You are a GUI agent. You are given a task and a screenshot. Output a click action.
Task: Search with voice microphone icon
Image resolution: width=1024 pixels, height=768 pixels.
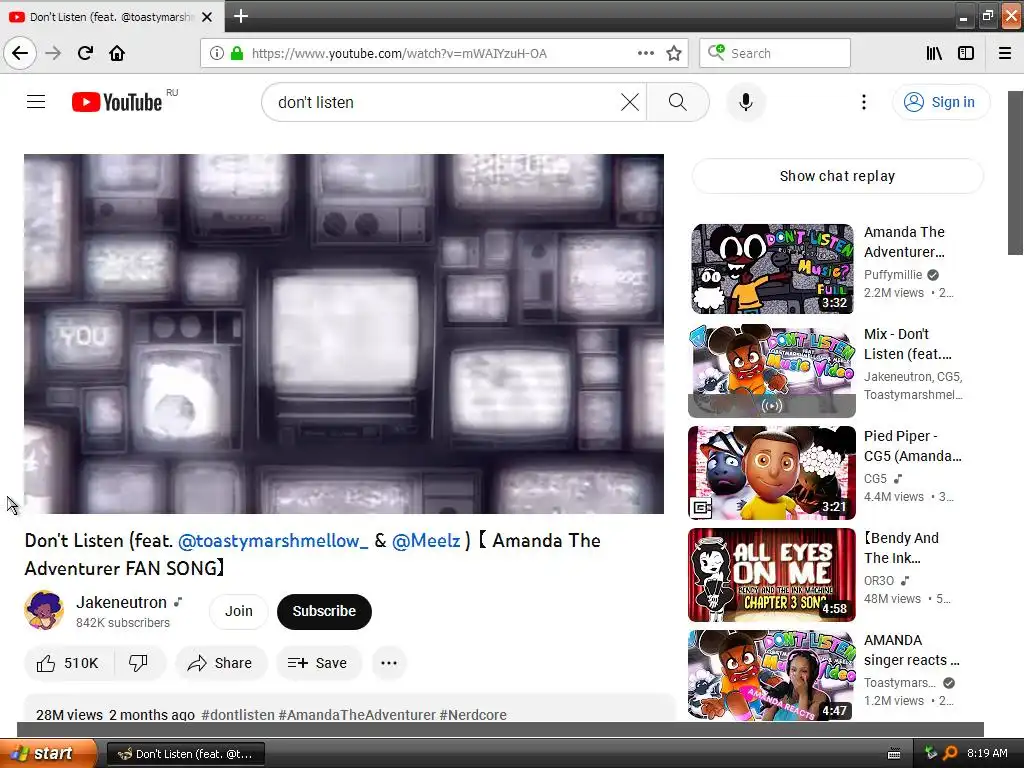click(x=746, y=102)
